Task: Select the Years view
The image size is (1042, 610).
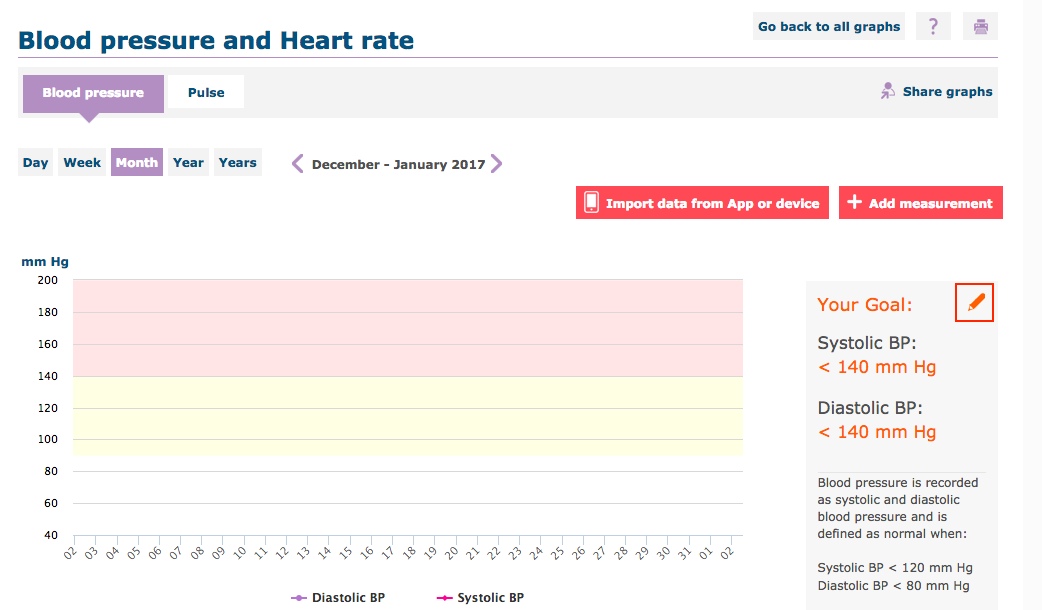Action: coord(237,162)
